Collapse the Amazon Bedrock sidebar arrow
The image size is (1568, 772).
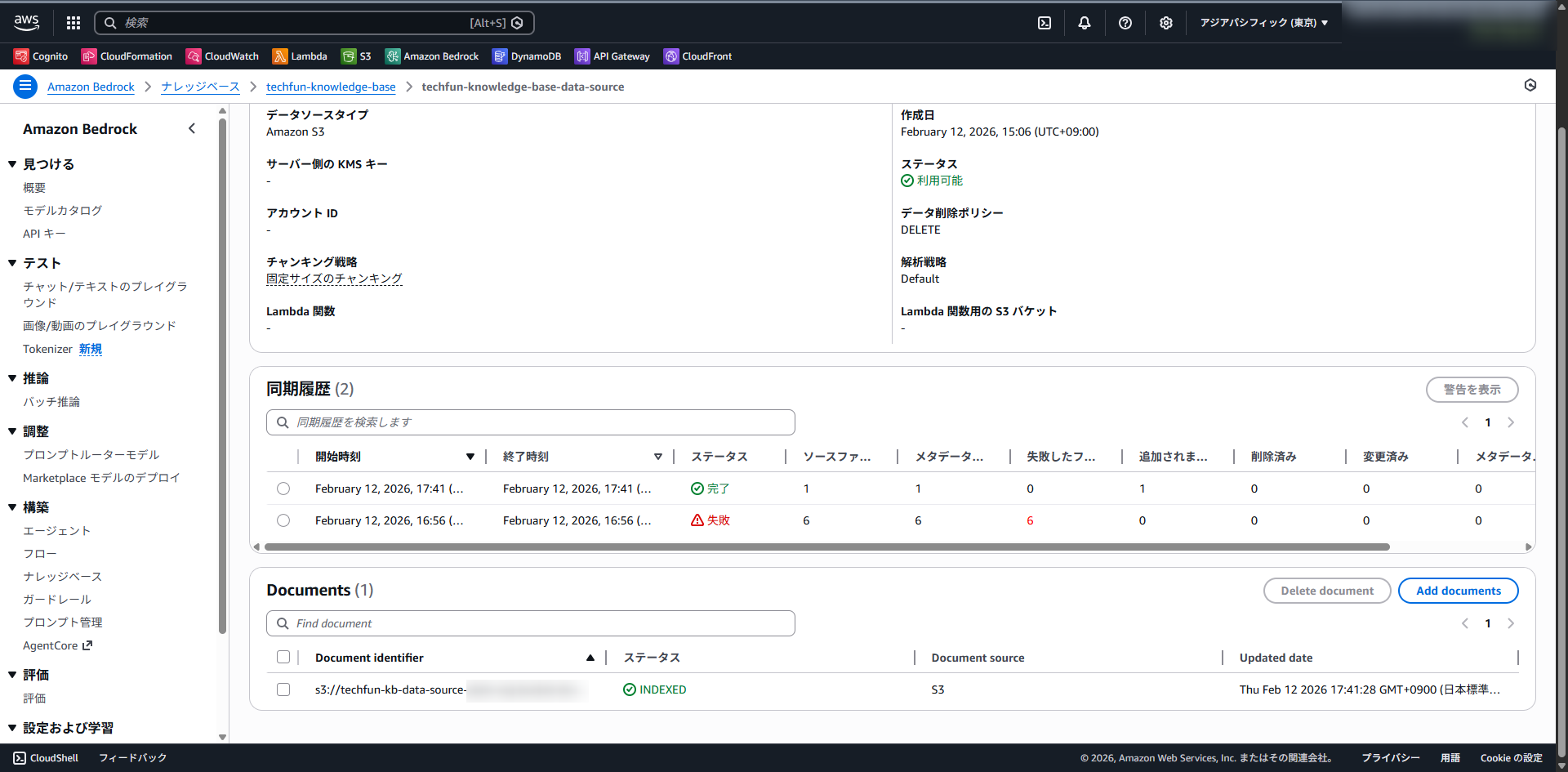(x=192, y=128)
